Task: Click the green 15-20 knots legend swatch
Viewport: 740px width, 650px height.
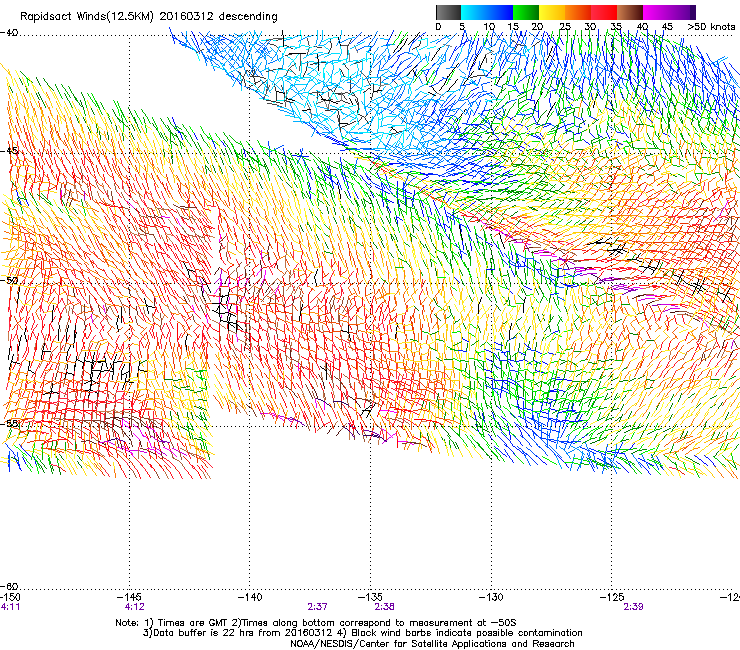Action: 526,12
